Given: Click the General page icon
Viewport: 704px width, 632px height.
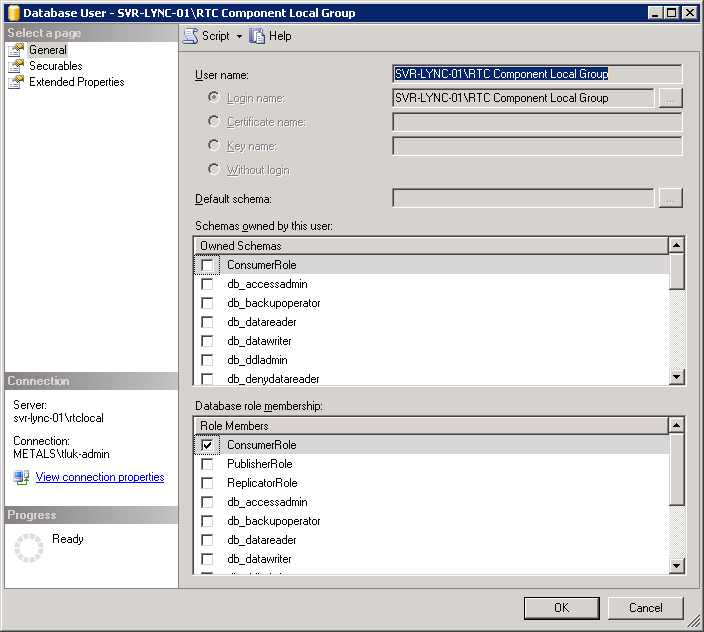Looking at the screenshot, I should point(16,50).
